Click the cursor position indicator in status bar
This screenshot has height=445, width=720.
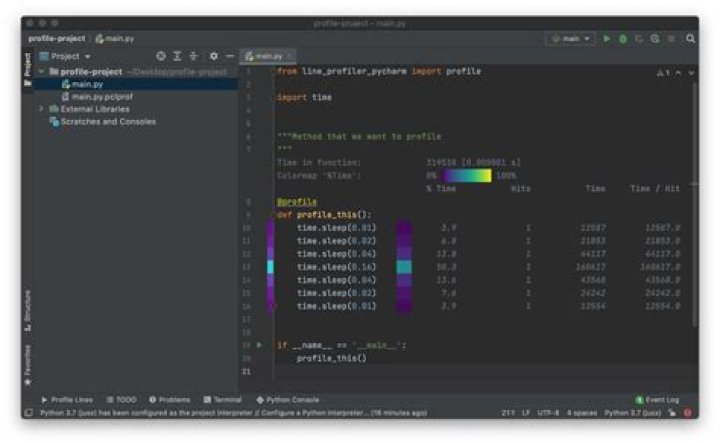pos(508,413)
